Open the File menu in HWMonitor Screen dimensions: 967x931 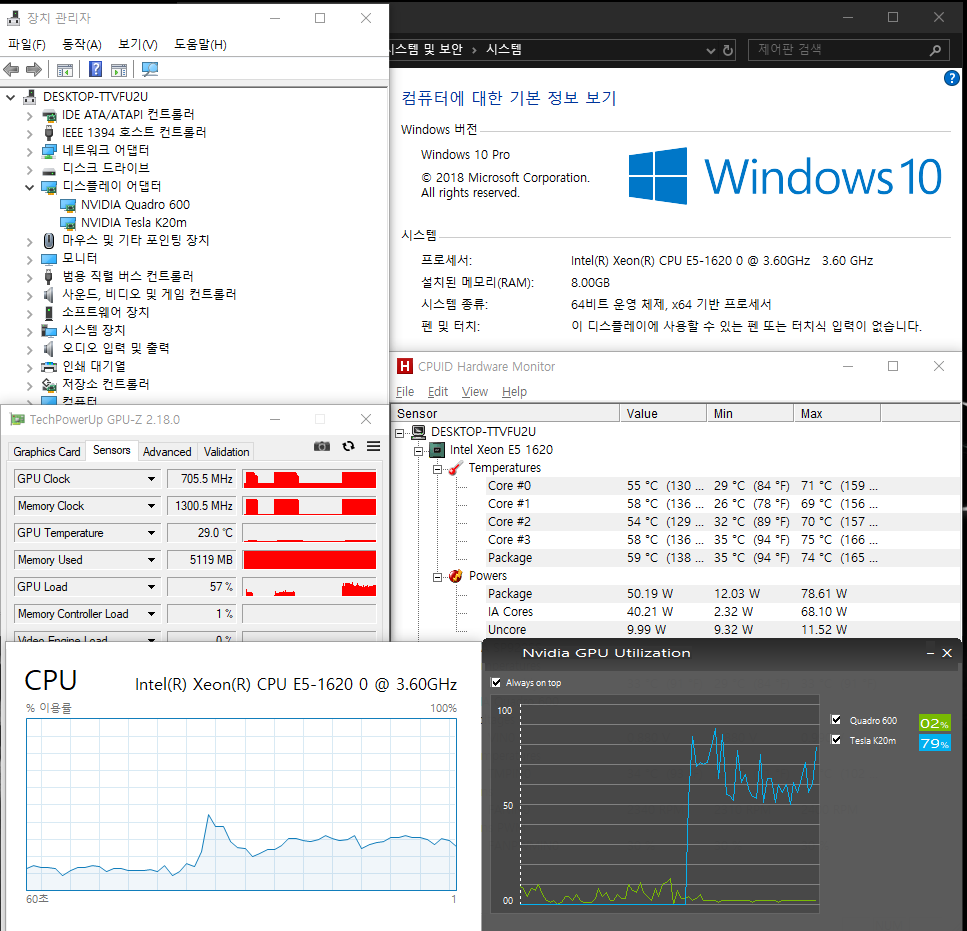click(x=405, y=392)
